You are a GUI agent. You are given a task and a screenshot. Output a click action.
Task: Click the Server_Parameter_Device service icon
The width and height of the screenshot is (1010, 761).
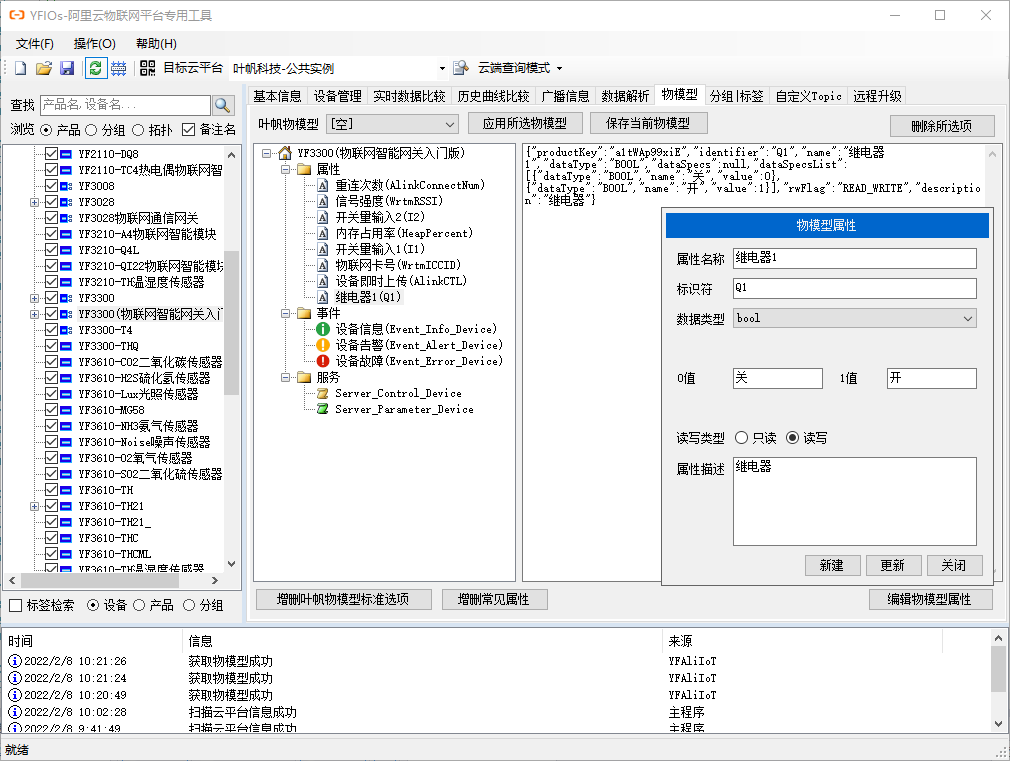[323, 409]
